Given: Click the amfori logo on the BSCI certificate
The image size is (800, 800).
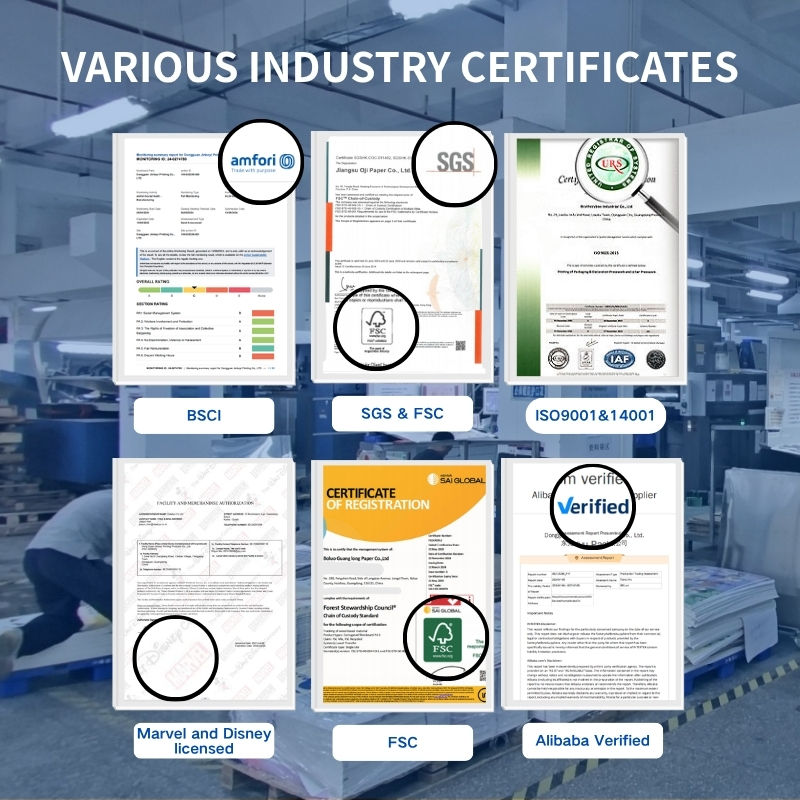Looking at the screenshot, I should [262, 163].
